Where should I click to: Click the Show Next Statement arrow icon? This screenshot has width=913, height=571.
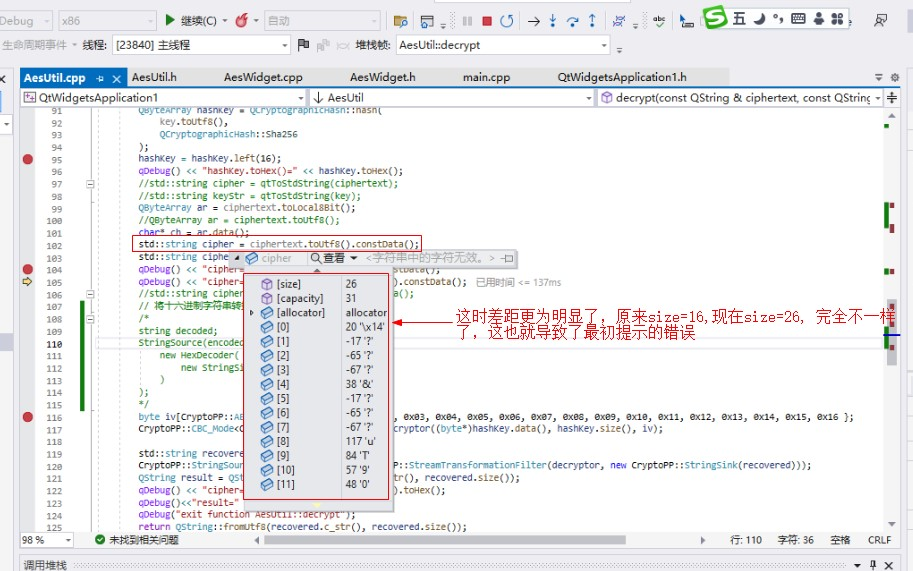coord(533,22)
